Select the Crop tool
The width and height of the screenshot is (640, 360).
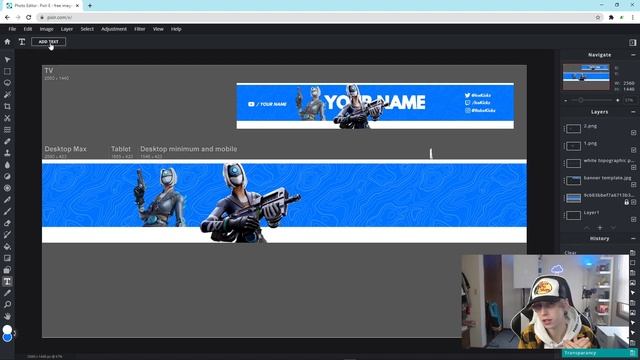7,107
